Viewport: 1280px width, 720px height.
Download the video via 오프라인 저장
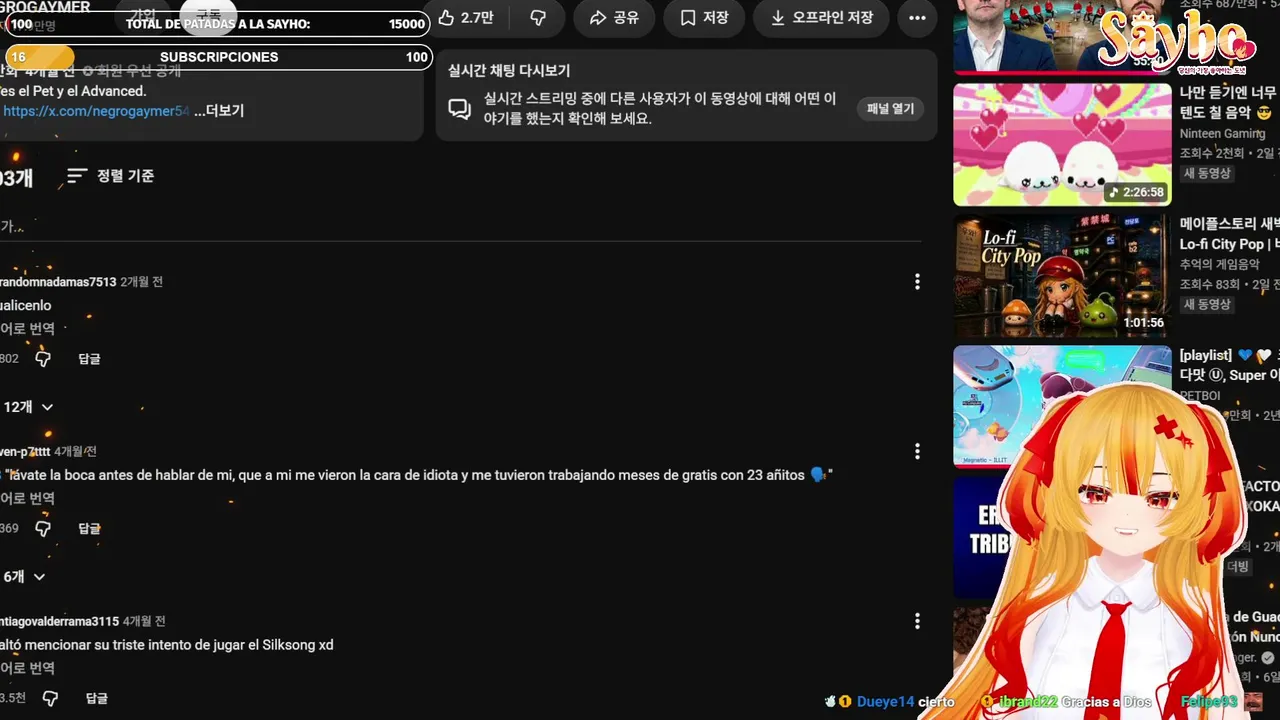[x=822, y=17]
